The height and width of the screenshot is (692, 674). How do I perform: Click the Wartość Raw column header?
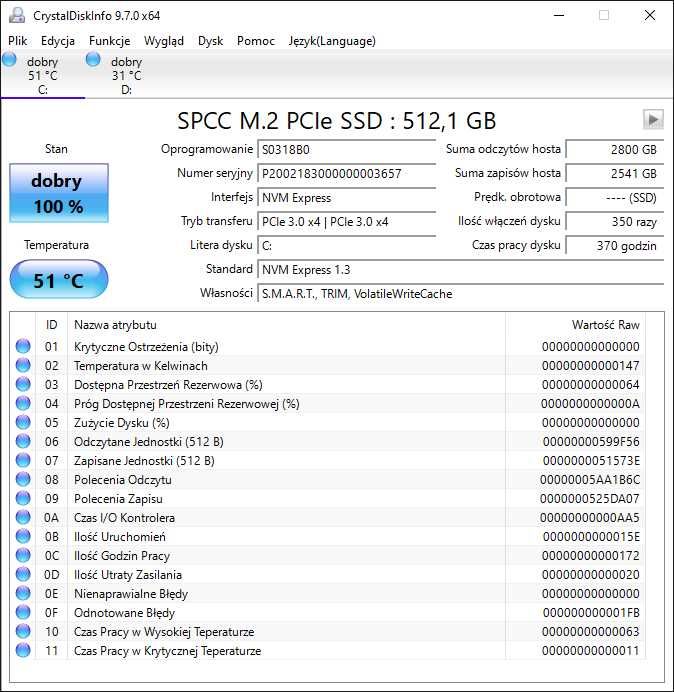(x=576, y=325)
